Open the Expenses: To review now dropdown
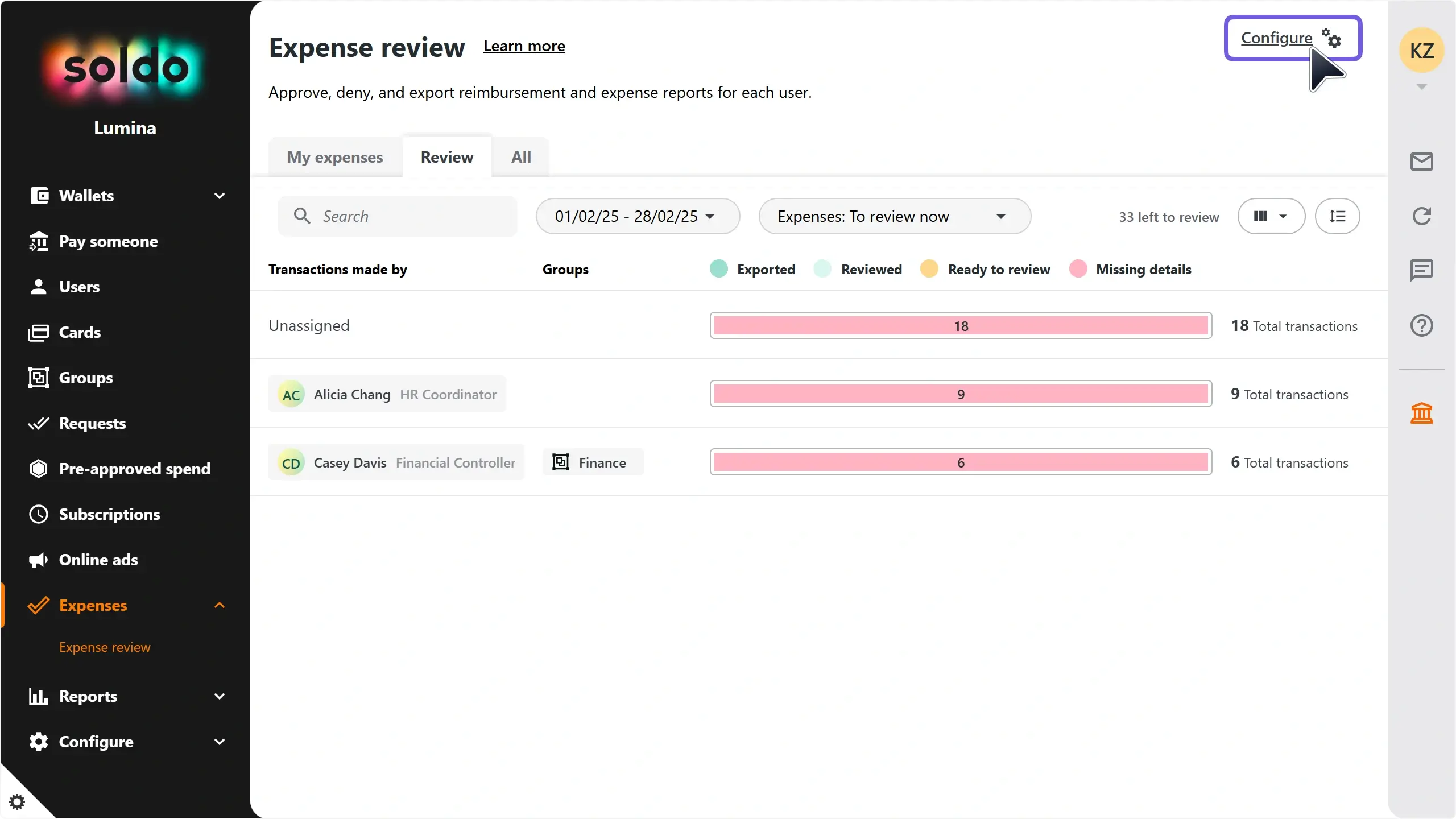1456x819 pixels. point(895,216)
